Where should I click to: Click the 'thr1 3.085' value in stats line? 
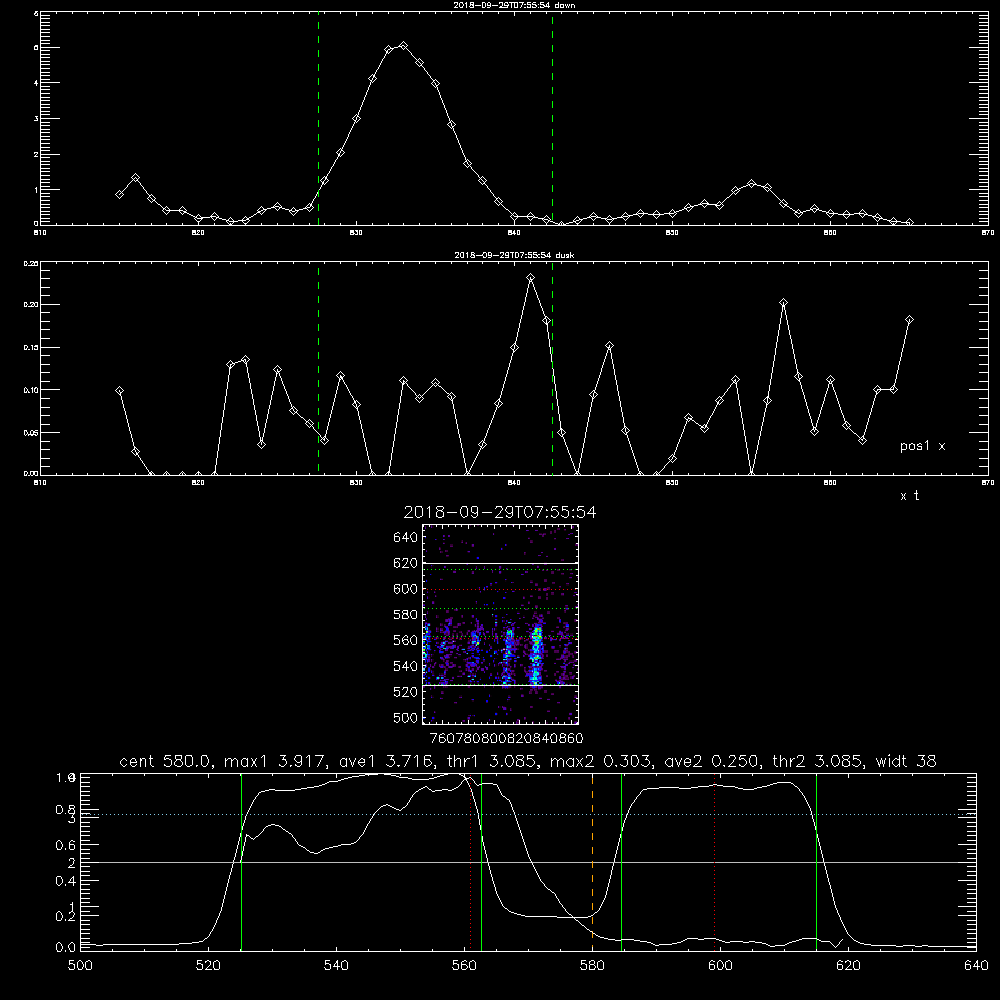point(491,761)
